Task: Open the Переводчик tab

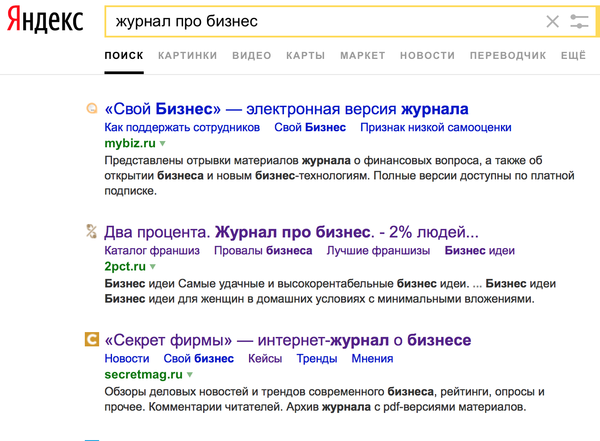Action: pos(508,56)
